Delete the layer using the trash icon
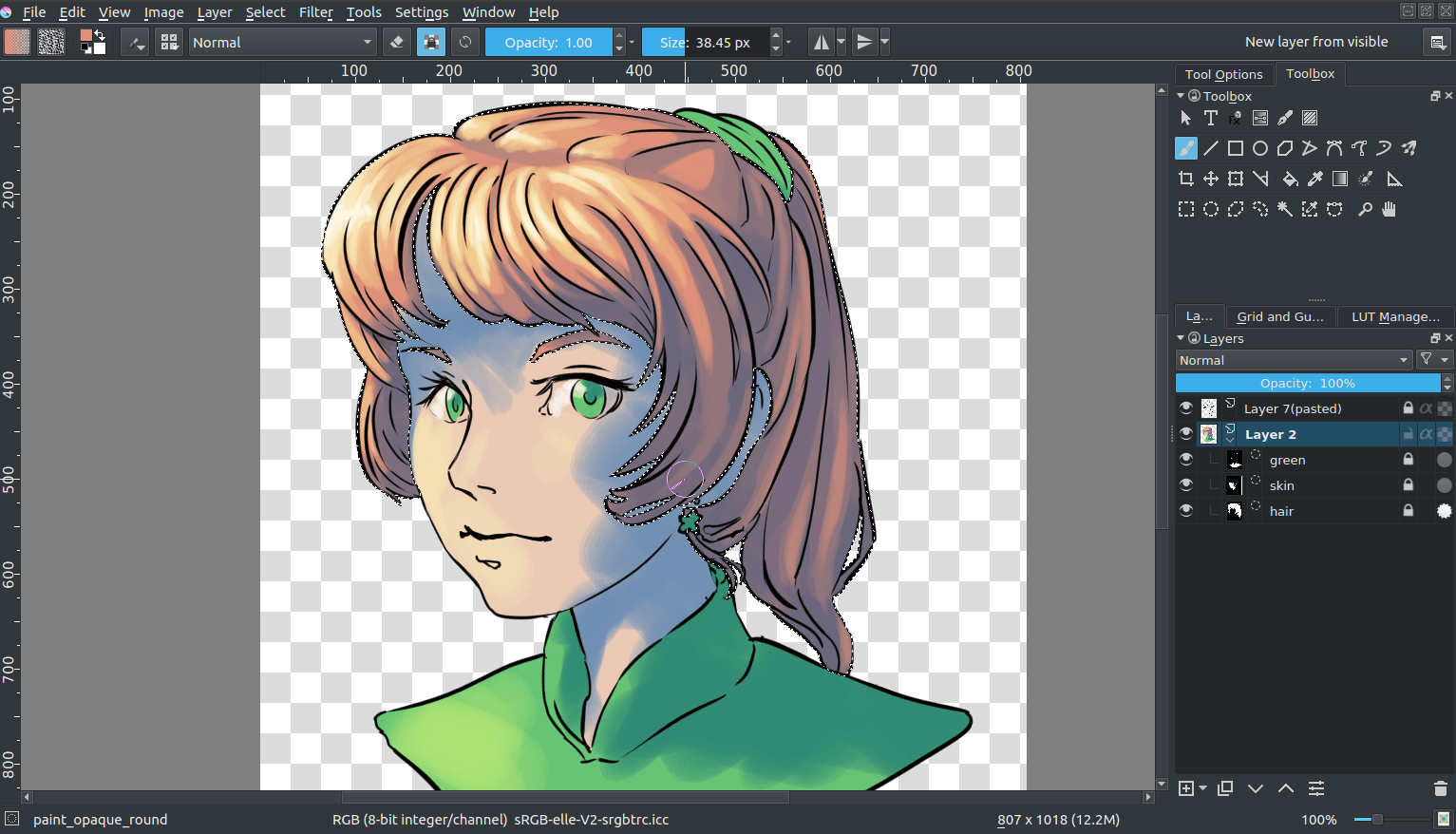Viewport: 1456px width, 834px height. [x=1441, y=788]
